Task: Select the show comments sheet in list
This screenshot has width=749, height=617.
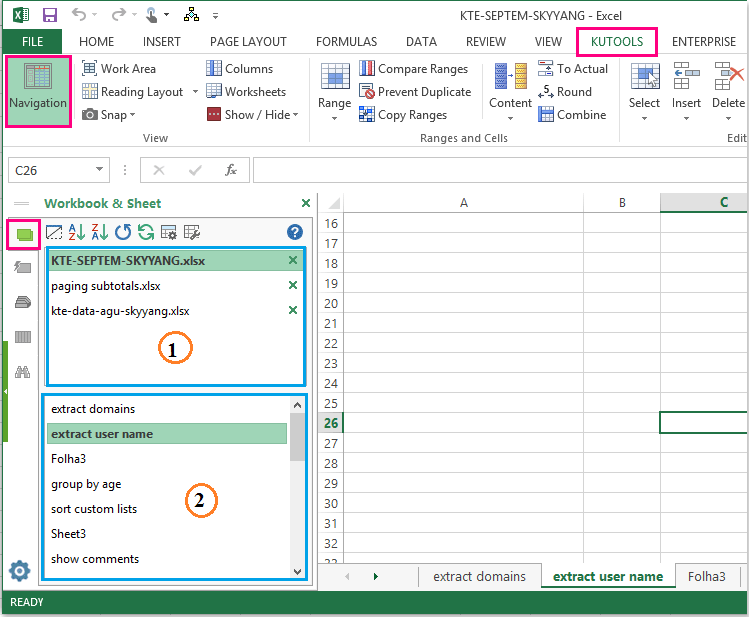Action: (x=167, y=559)
